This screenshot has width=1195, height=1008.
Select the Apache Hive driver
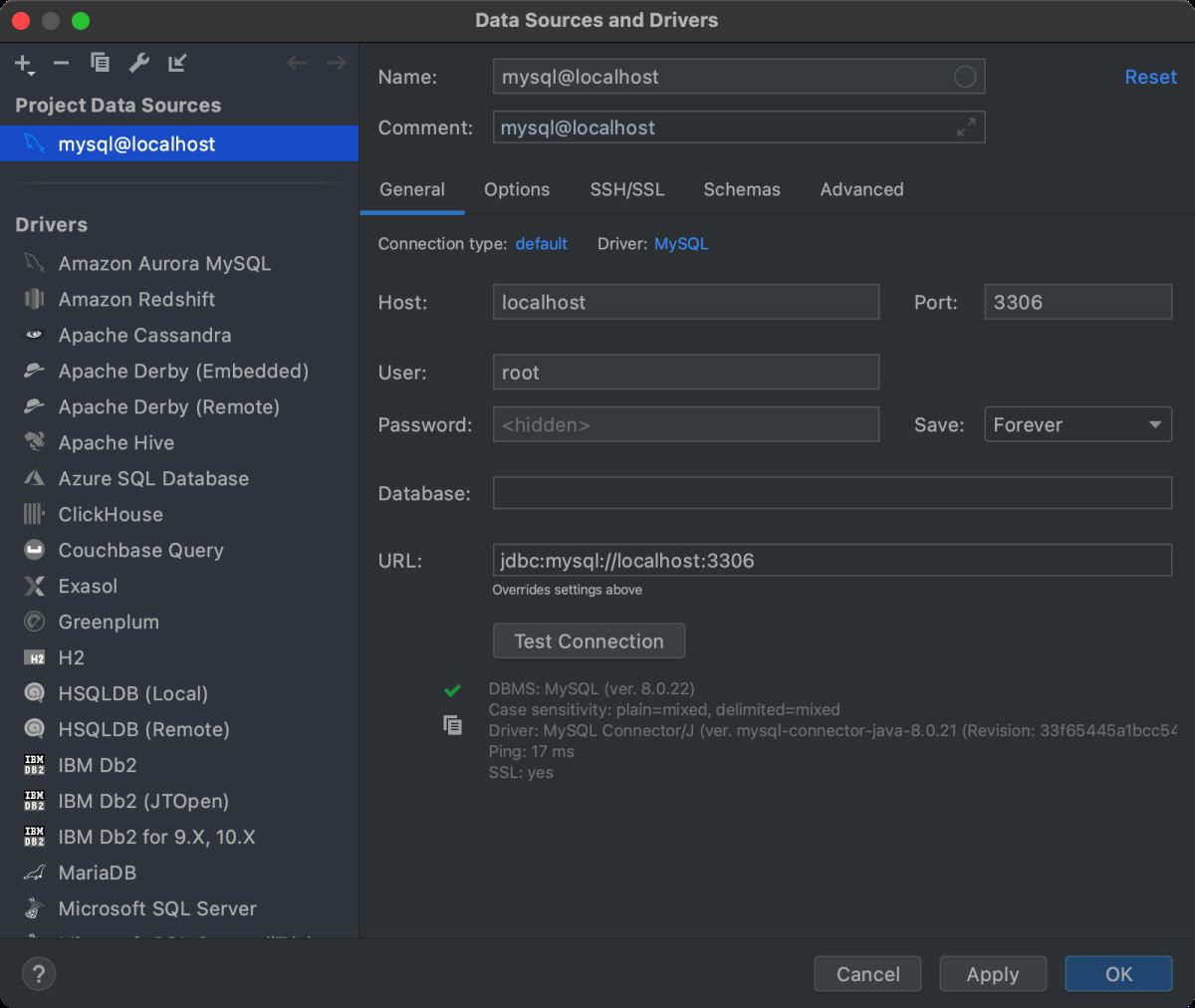(x=179, y=442)
